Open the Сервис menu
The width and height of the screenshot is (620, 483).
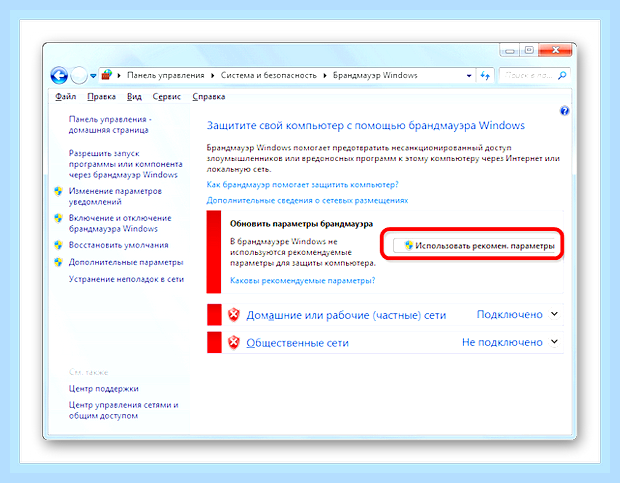[166, 96]
